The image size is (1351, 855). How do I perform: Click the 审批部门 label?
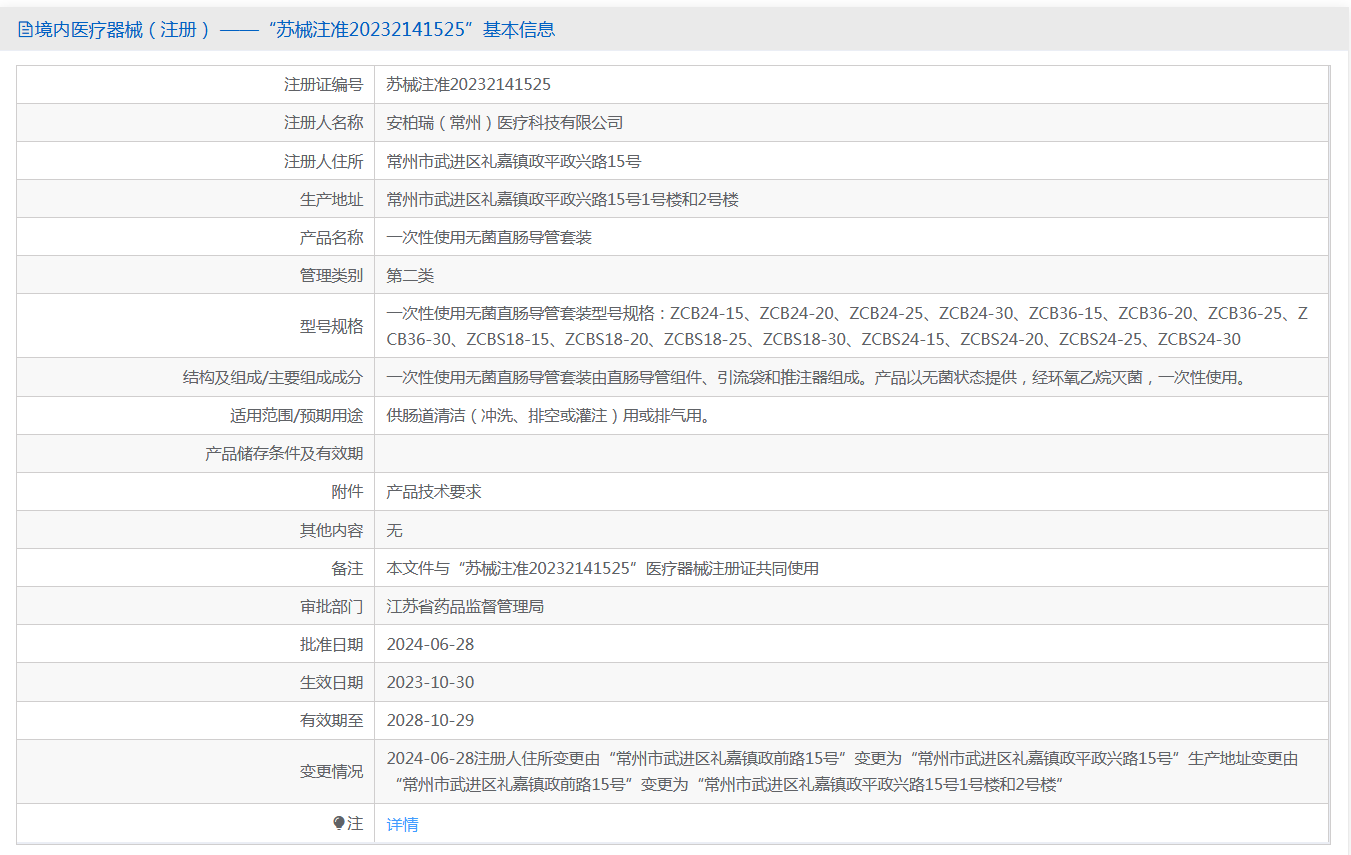[x=331, y=606]
